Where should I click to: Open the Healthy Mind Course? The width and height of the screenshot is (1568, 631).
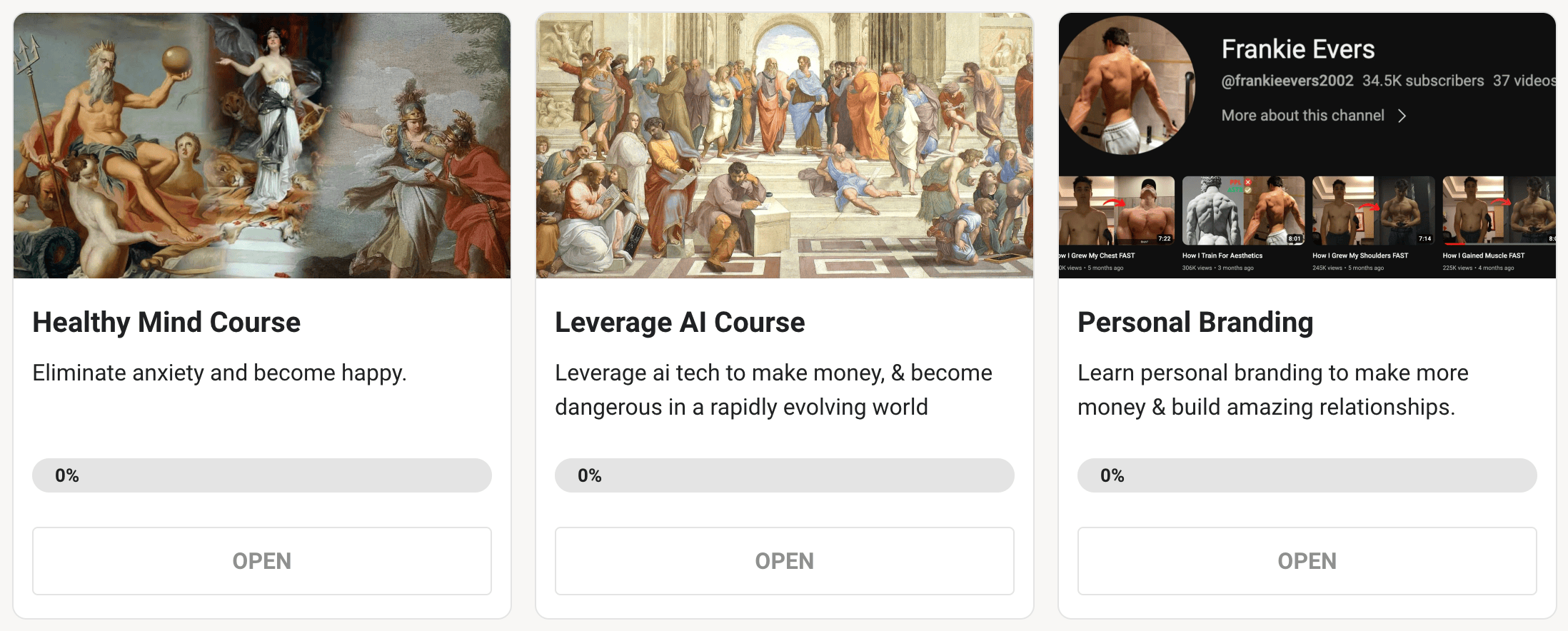point(261,561)
